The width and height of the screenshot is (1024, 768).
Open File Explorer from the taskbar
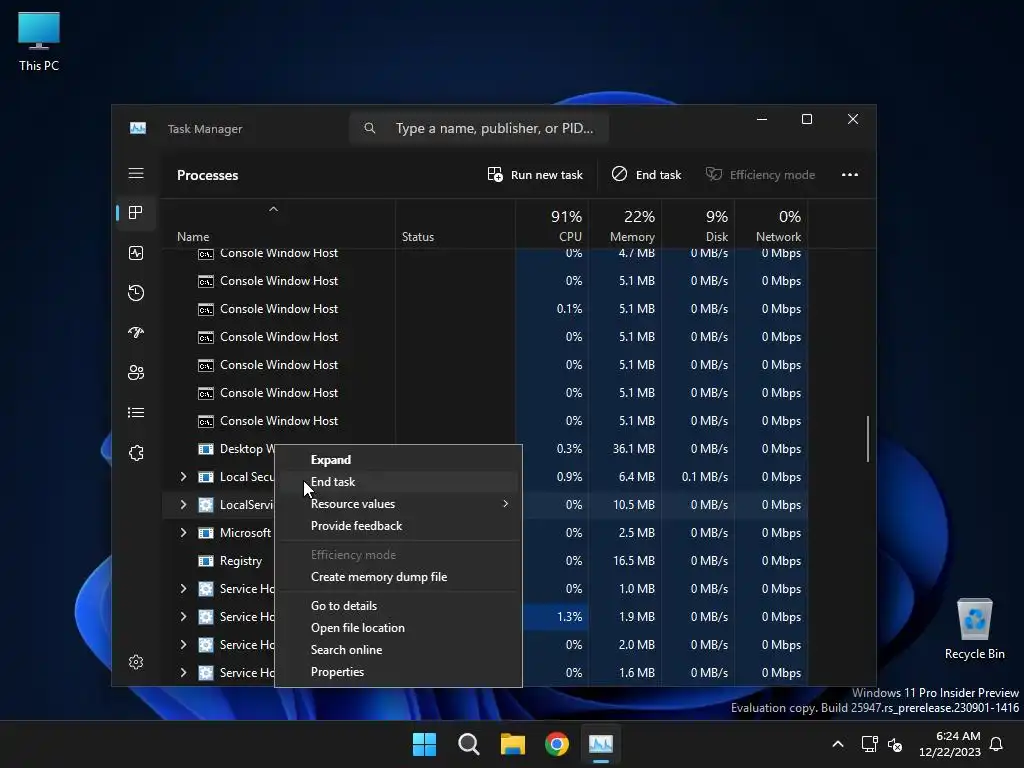tap(513, 744)
